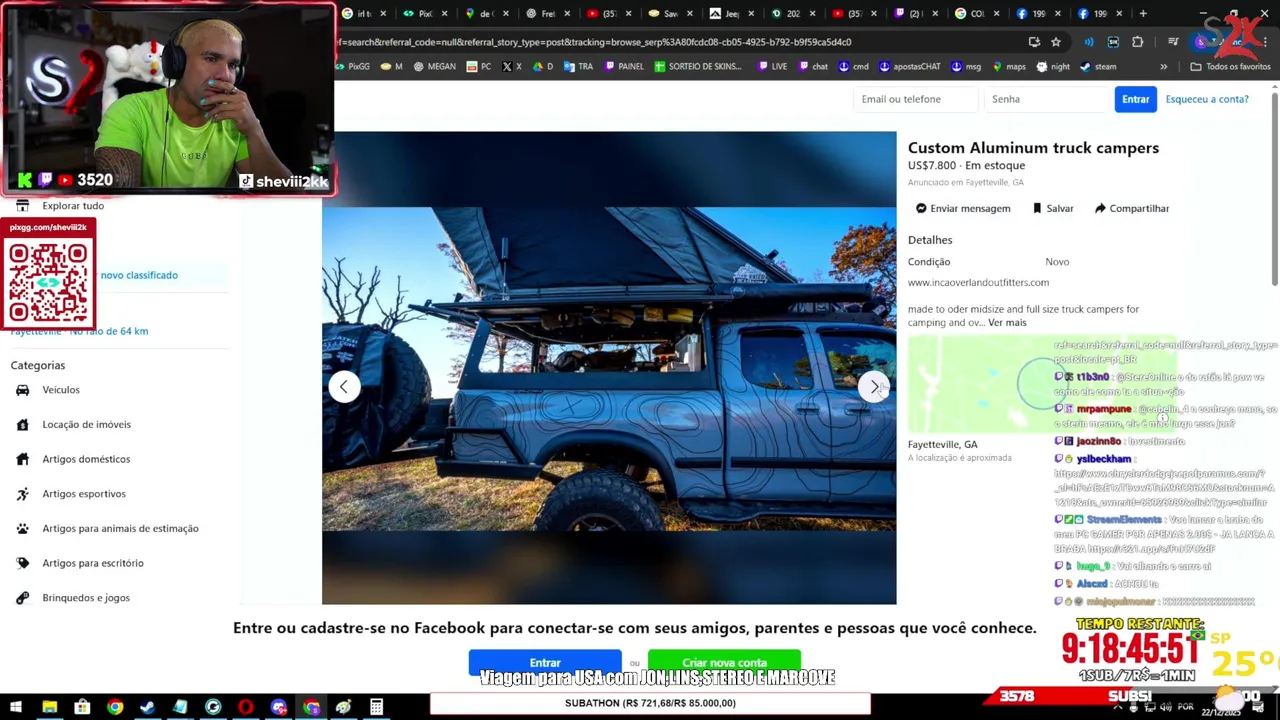The width and height of the screenshot is (1280, 720).
Task: Open www.incaoverlandoutfitters.com link
Action: [x=978, y=283]
